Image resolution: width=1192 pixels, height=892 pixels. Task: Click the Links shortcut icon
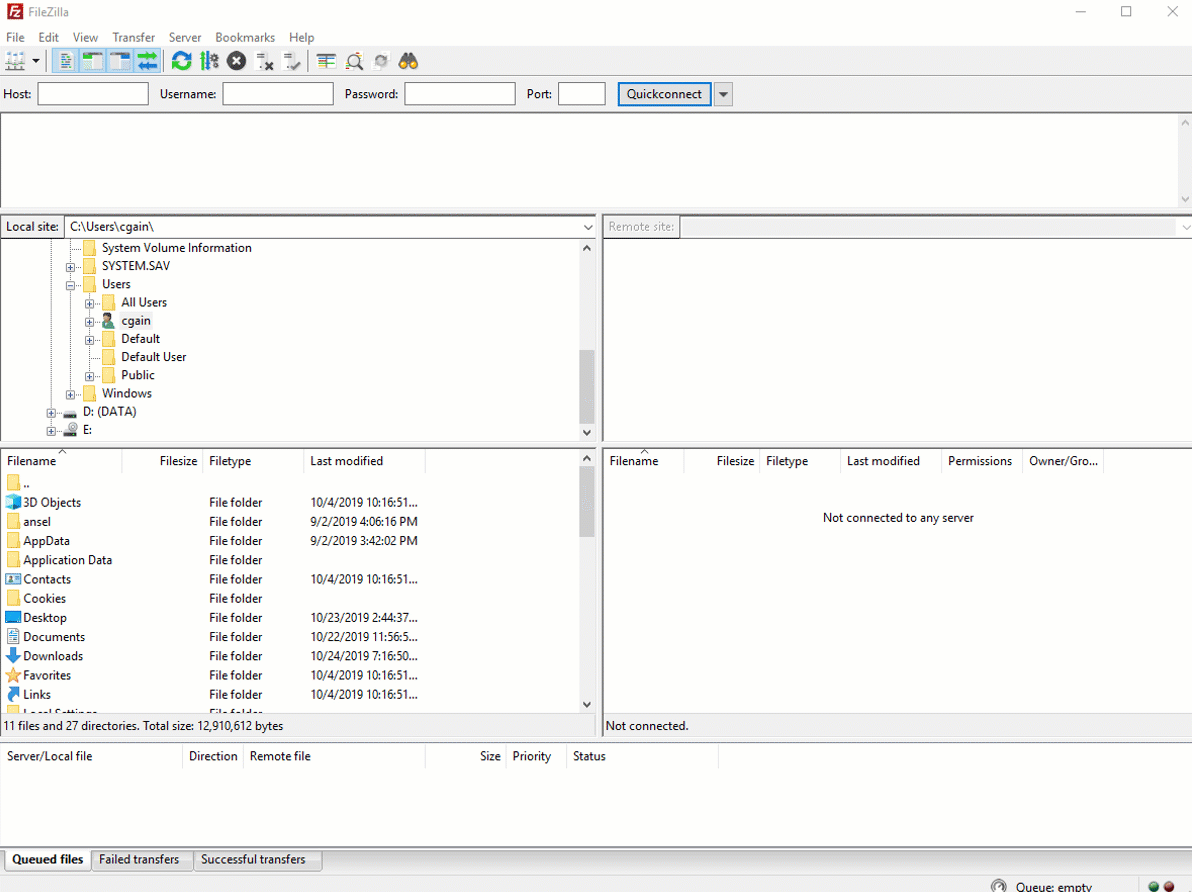point(13,694)
